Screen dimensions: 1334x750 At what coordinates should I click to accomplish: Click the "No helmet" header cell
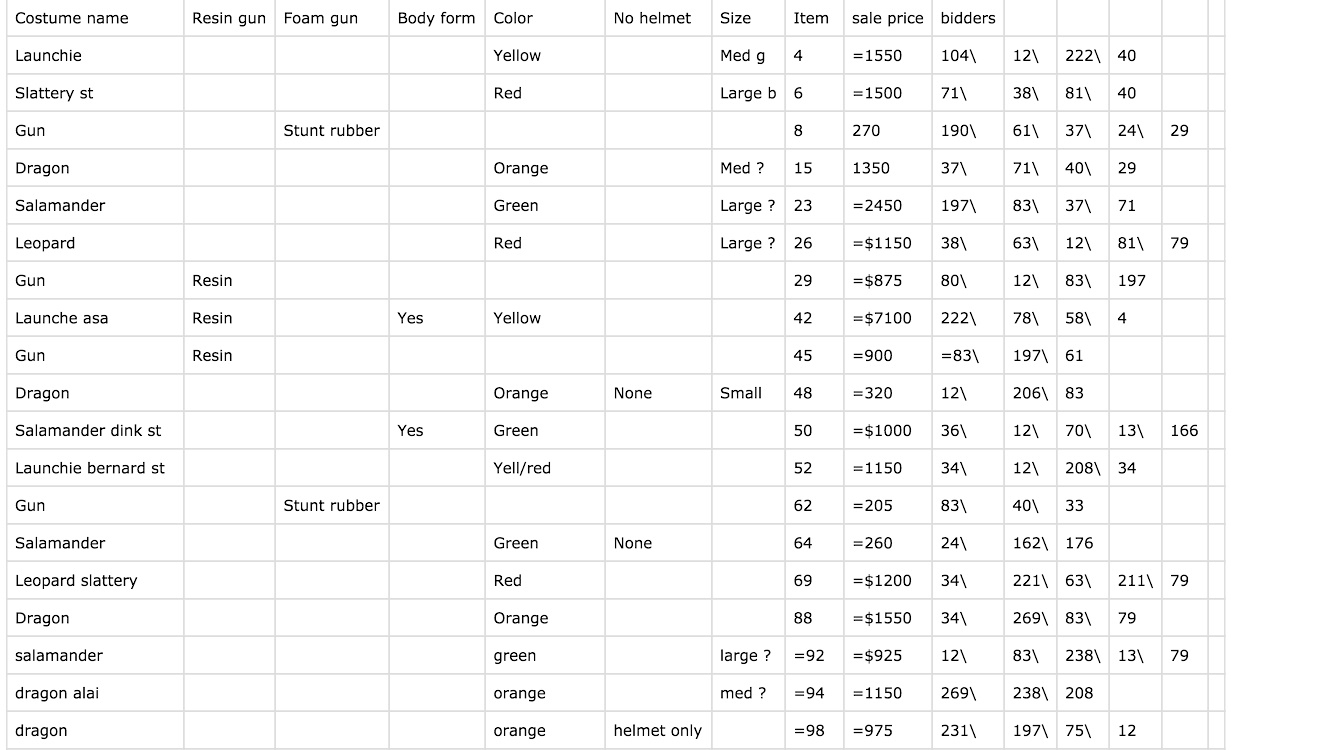tap(652, 18)
